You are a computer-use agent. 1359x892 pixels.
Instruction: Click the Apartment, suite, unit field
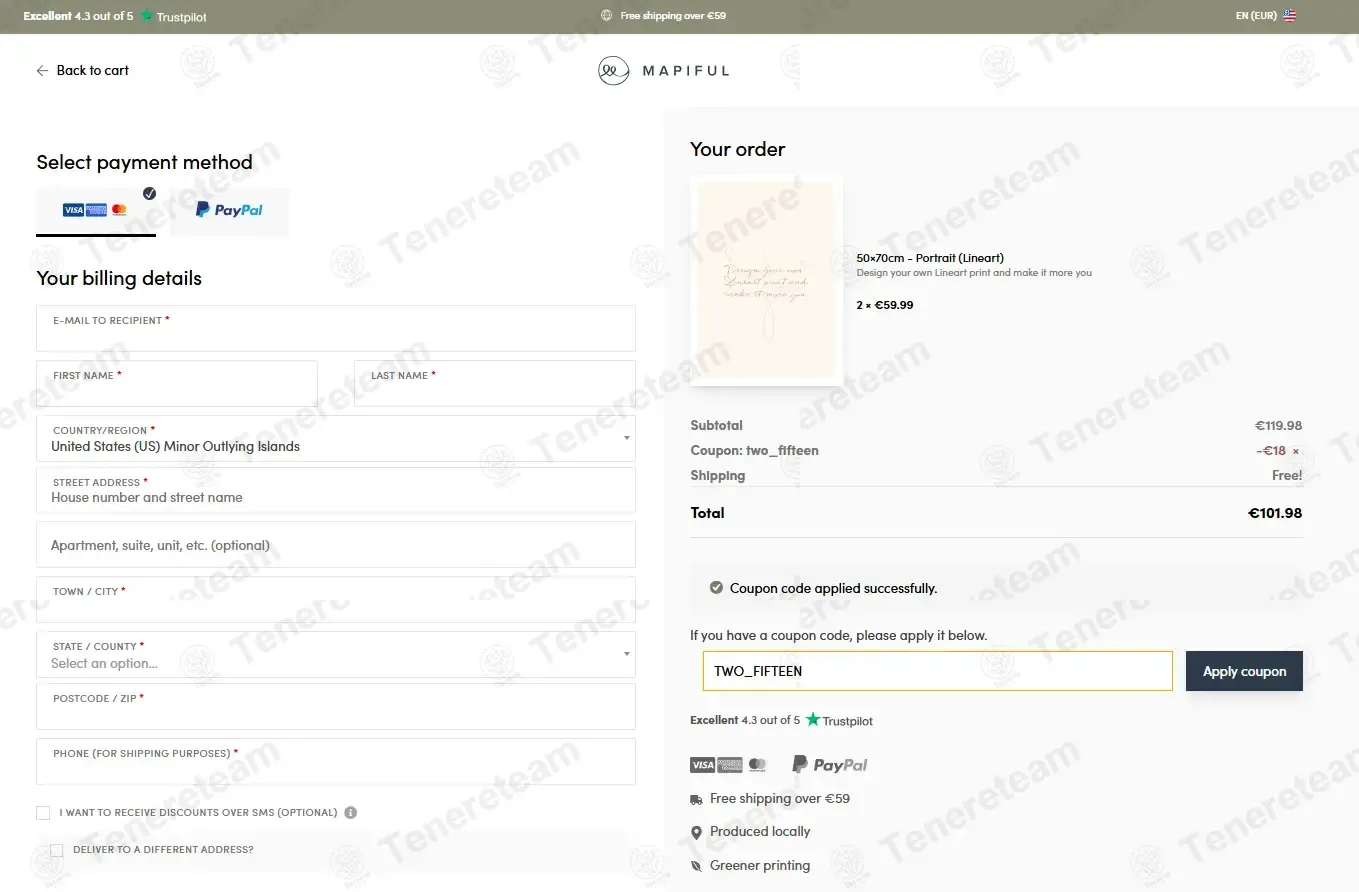(x=336, y=545)
